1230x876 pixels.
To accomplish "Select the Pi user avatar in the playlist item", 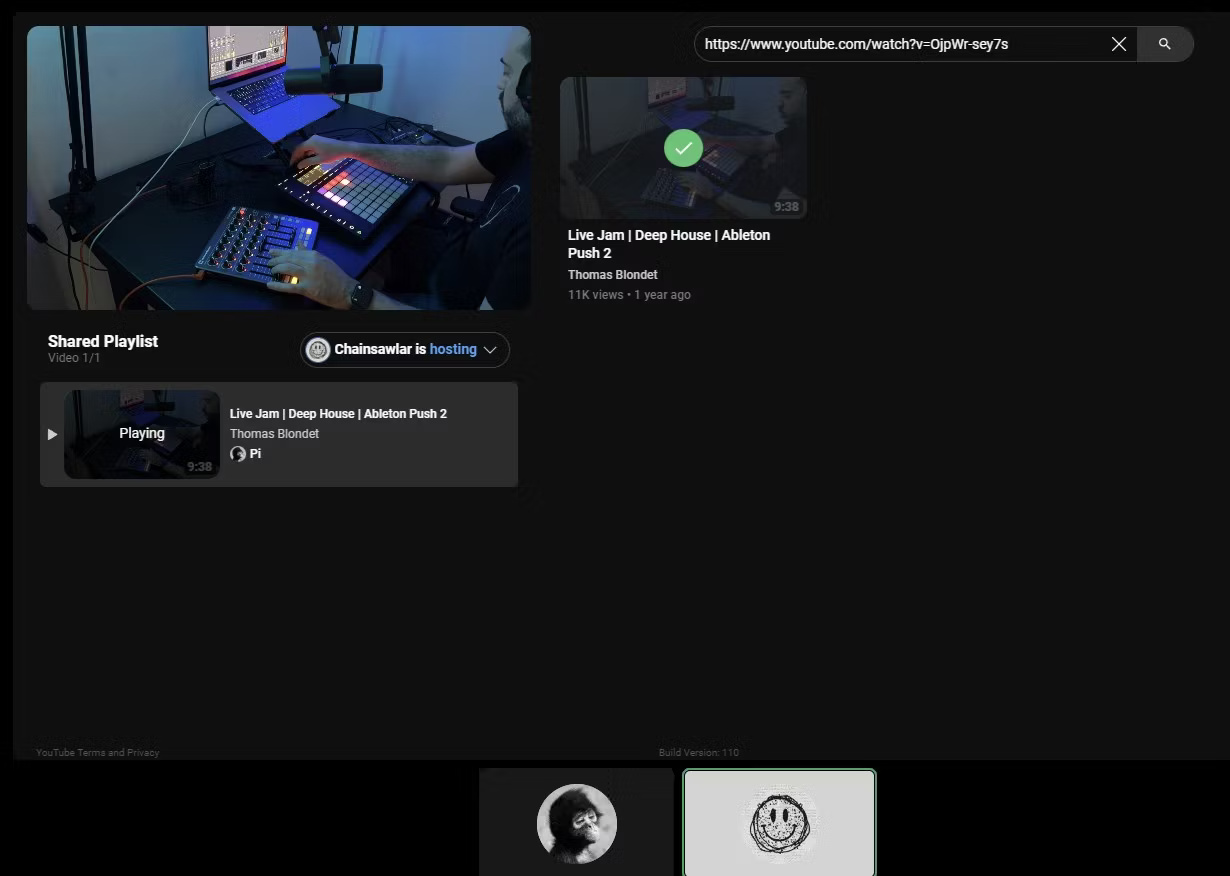I will (x=238, y=453).
